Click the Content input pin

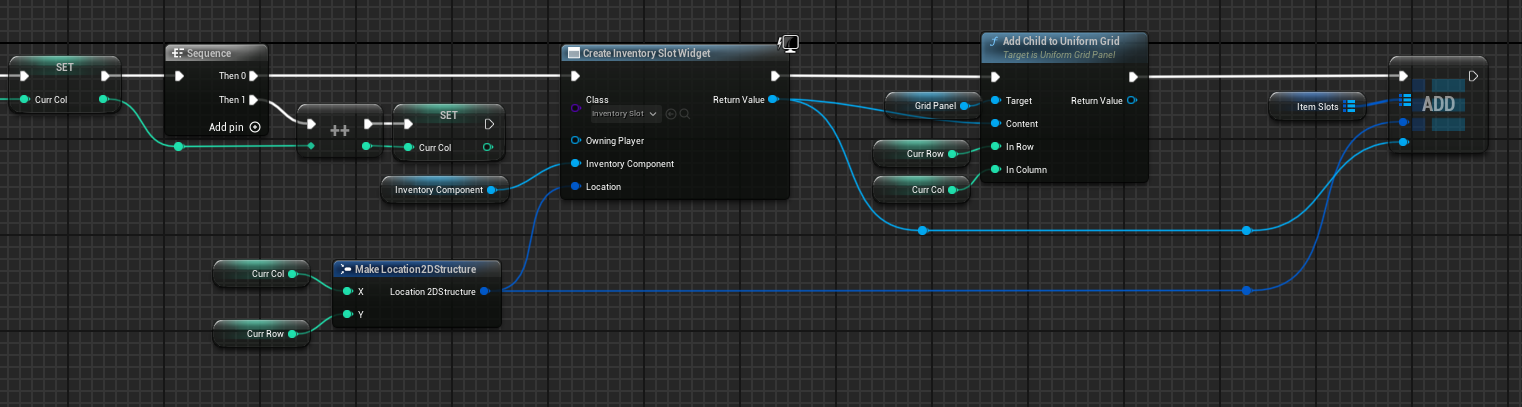point(995,124)
